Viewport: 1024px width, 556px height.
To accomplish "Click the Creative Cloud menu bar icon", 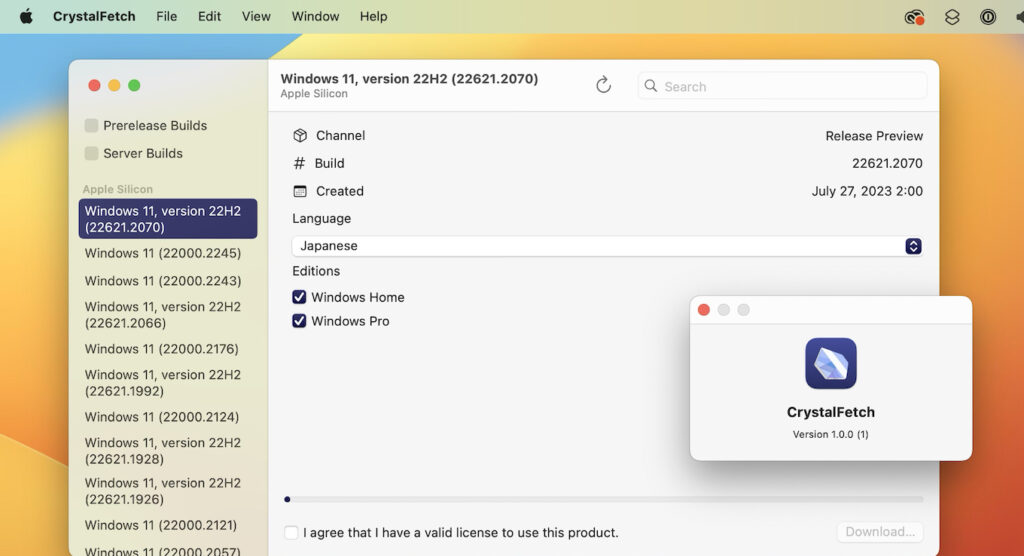I will click(x=914, y=17).
